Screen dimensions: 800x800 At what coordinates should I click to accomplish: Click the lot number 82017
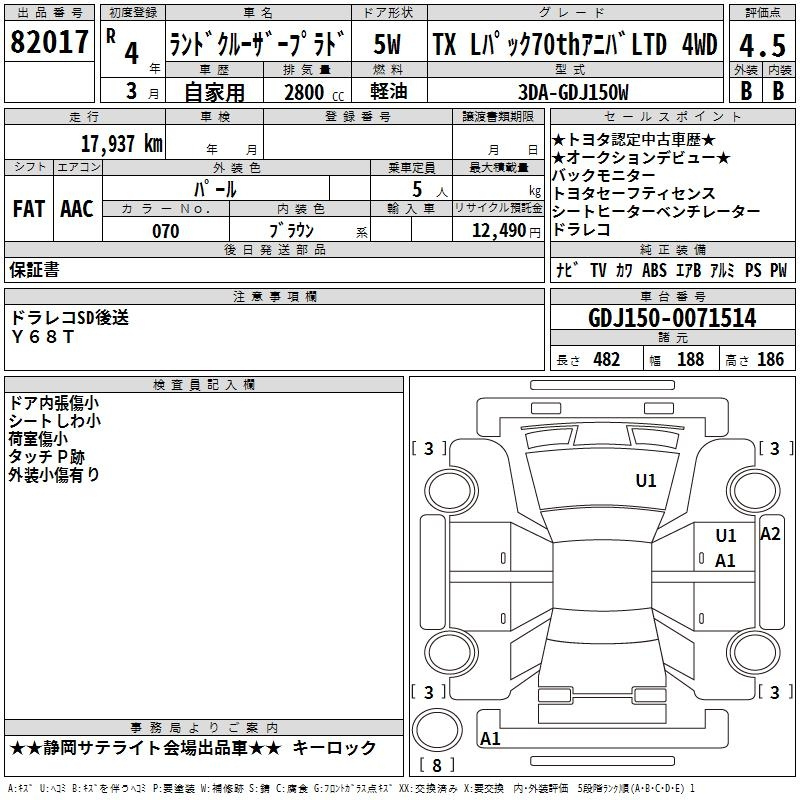coord(49,42)
